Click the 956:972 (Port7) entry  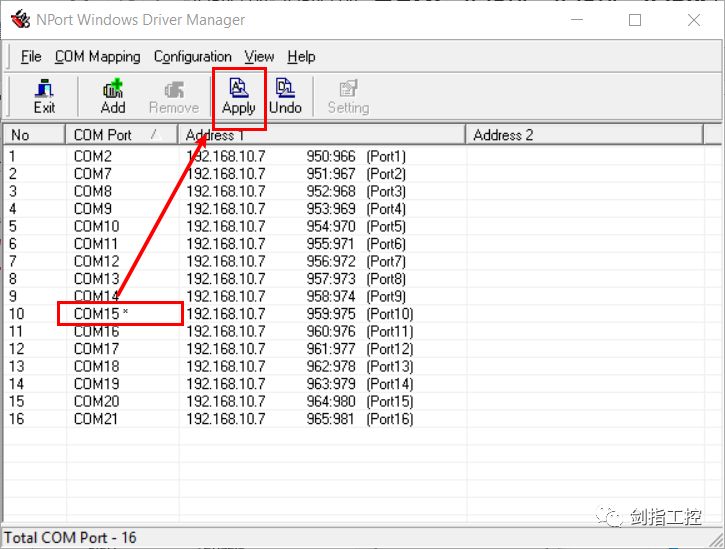pos(356,261)
